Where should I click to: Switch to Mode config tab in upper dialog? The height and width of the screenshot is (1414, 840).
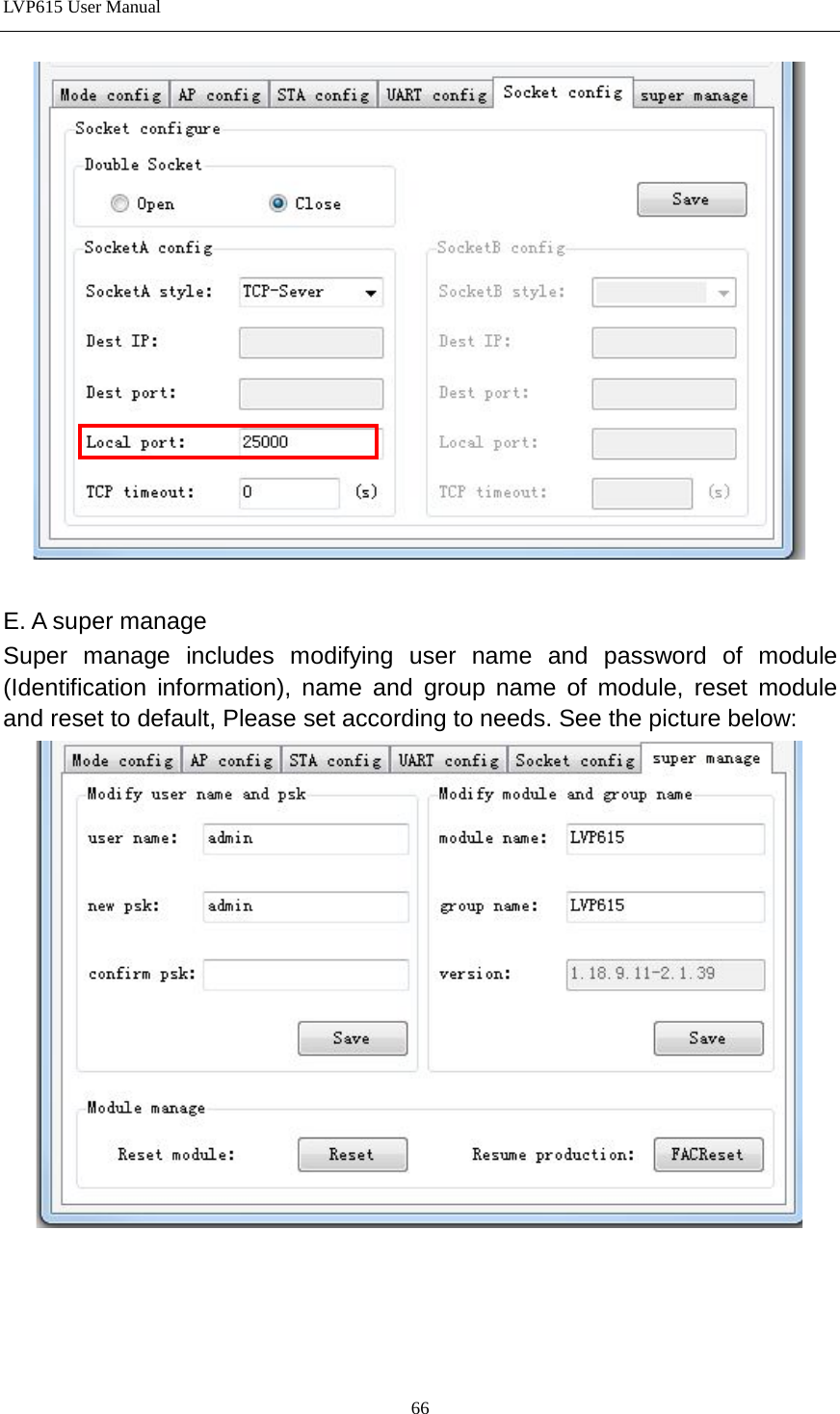[x=111, y=94]
